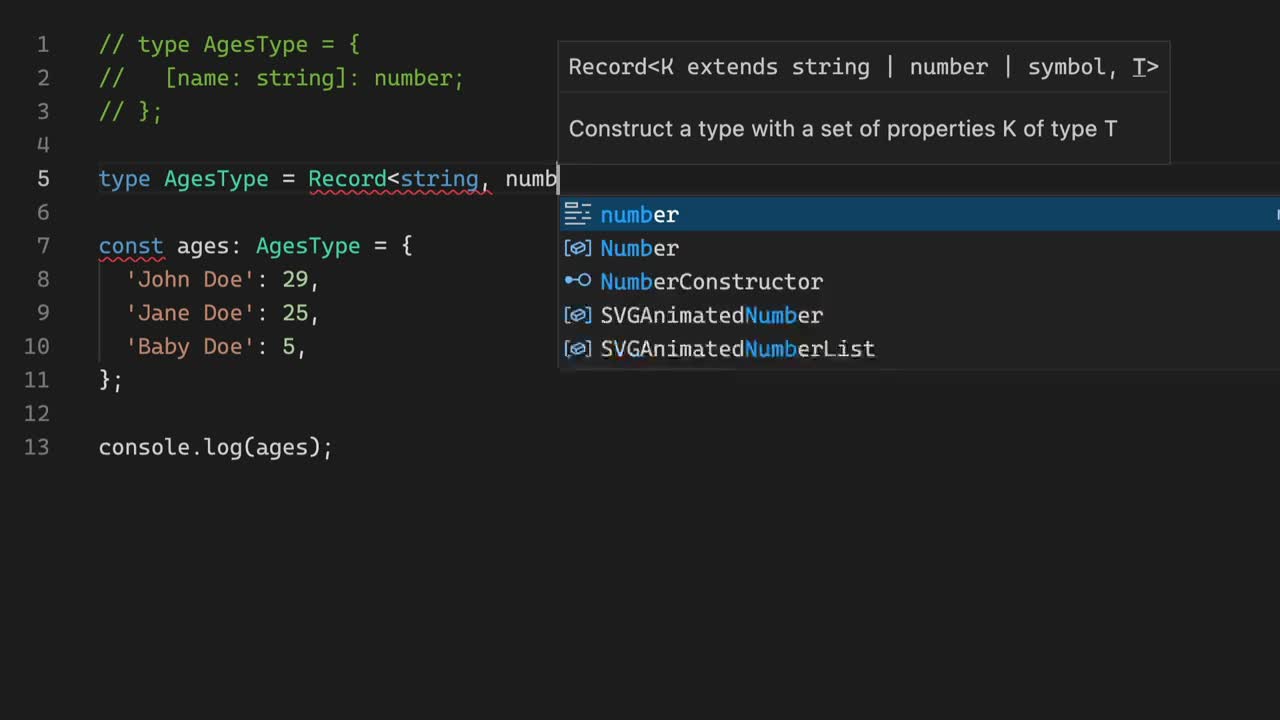This screenshot has height=720, width=1280.
Task: Click the console.log(ages) statement
Action: pos(215,447)
